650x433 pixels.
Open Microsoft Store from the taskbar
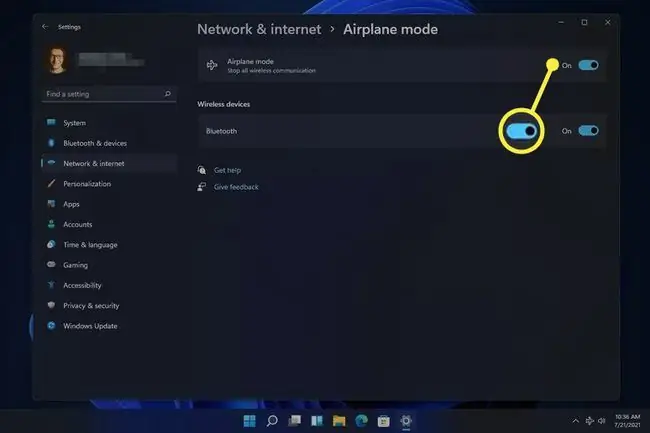(x=384, y=421)
